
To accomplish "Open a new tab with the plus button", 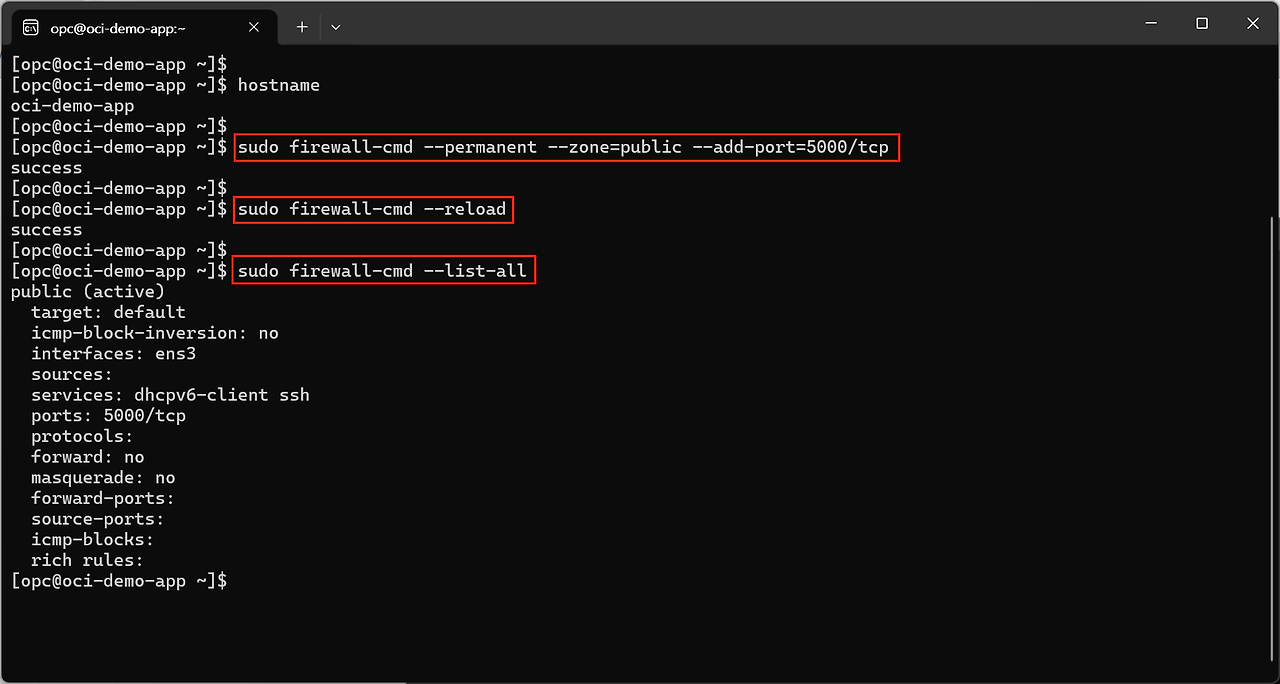I will click(x=302, y=27).
